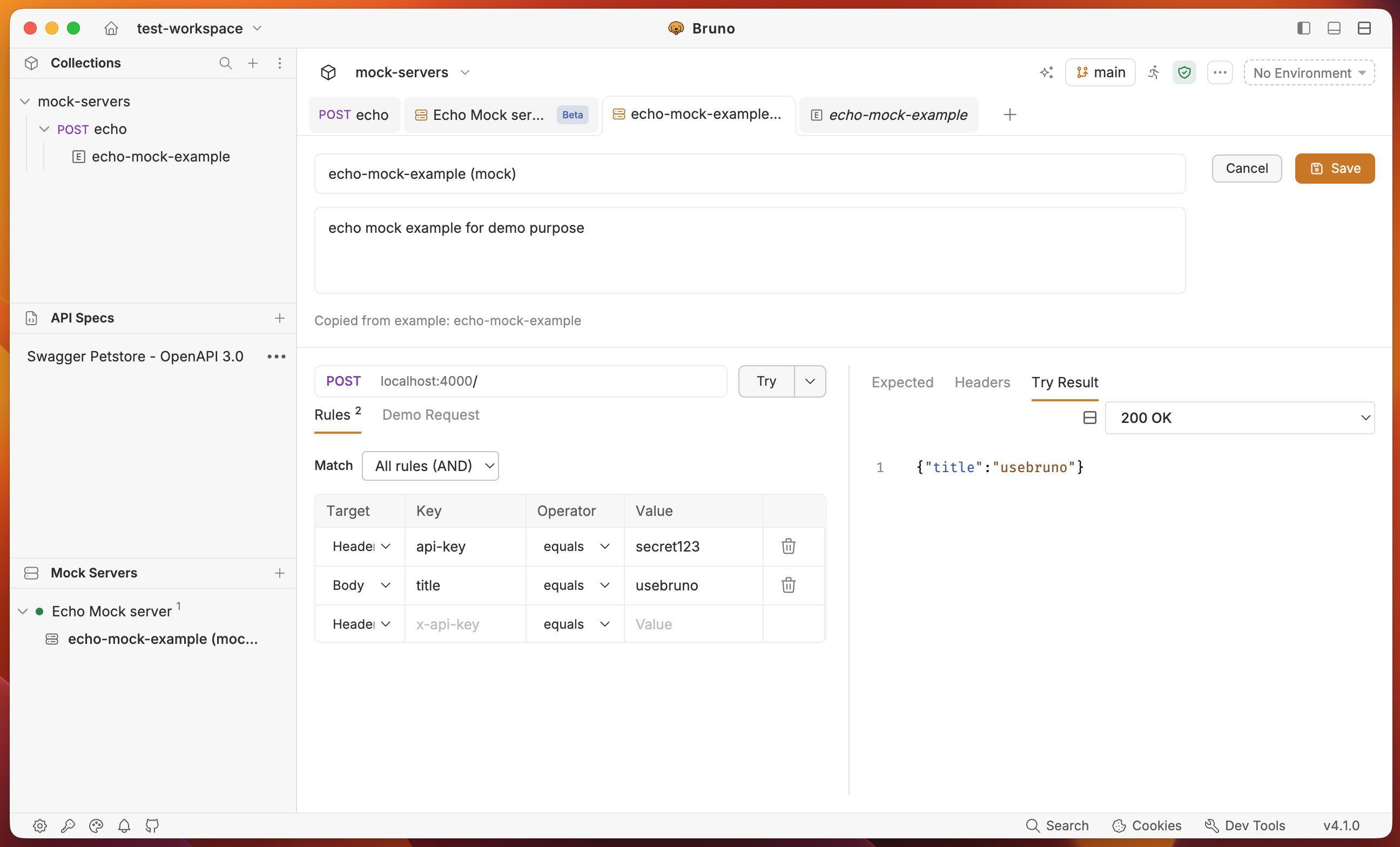Open Headers response tab
Viewport: 1400px width, 847px height.
coord(982,382)
